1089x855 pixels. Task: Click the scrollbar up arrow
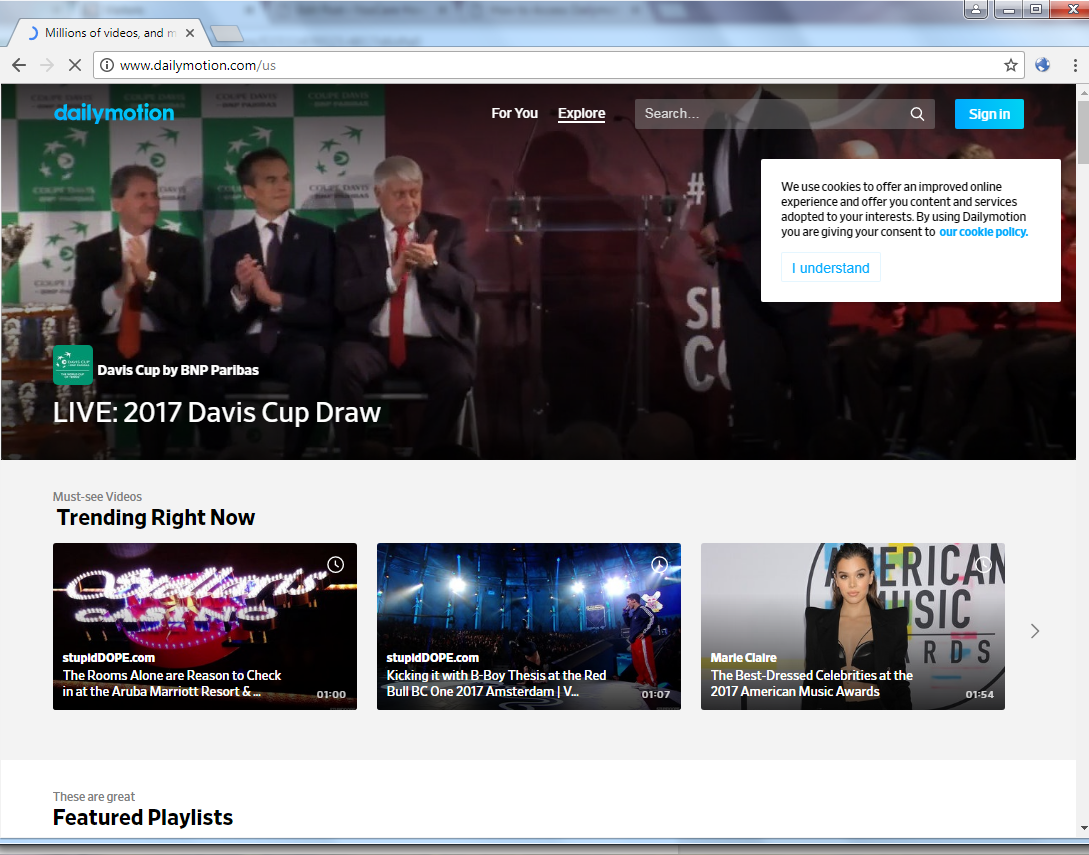point(1083,92)
